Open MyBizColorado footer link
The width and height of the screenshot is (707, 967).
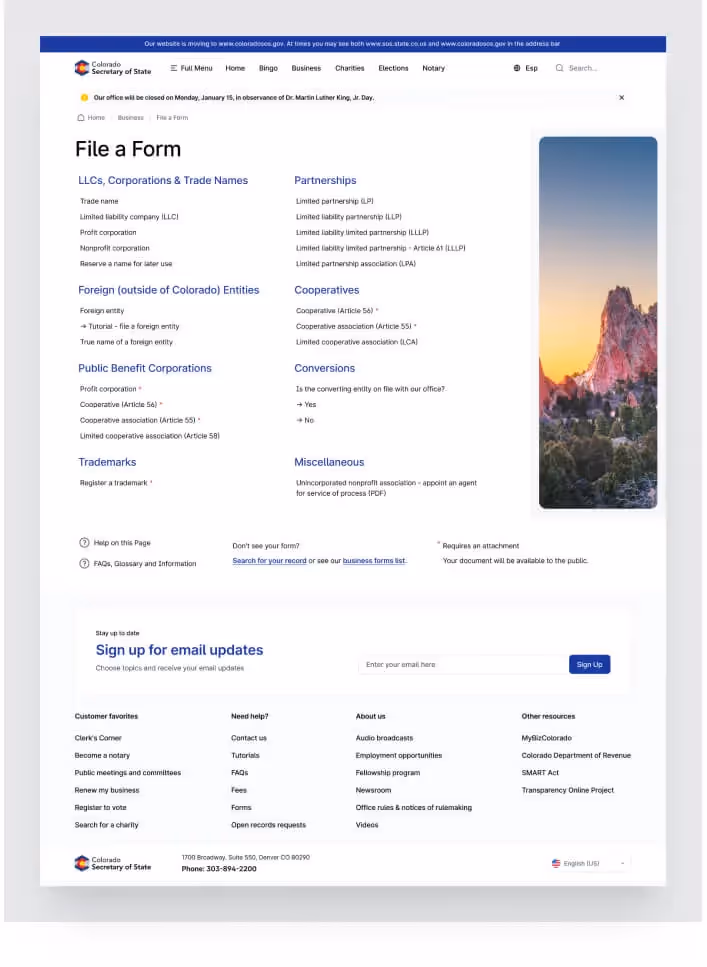coord(547,738)
